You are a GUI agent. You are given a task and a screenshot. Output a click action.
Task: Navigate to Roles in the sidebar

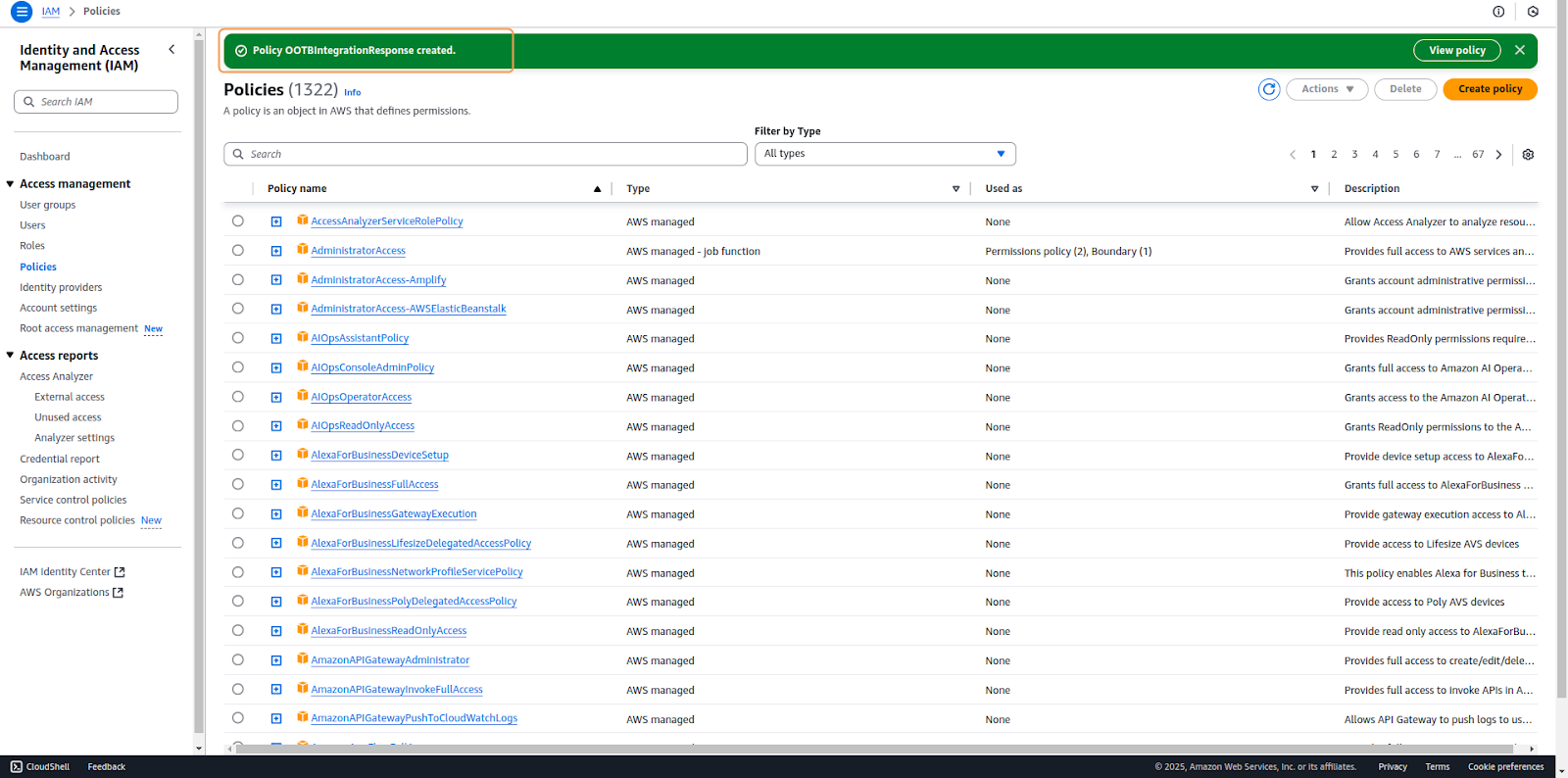(x=32, y=246)
